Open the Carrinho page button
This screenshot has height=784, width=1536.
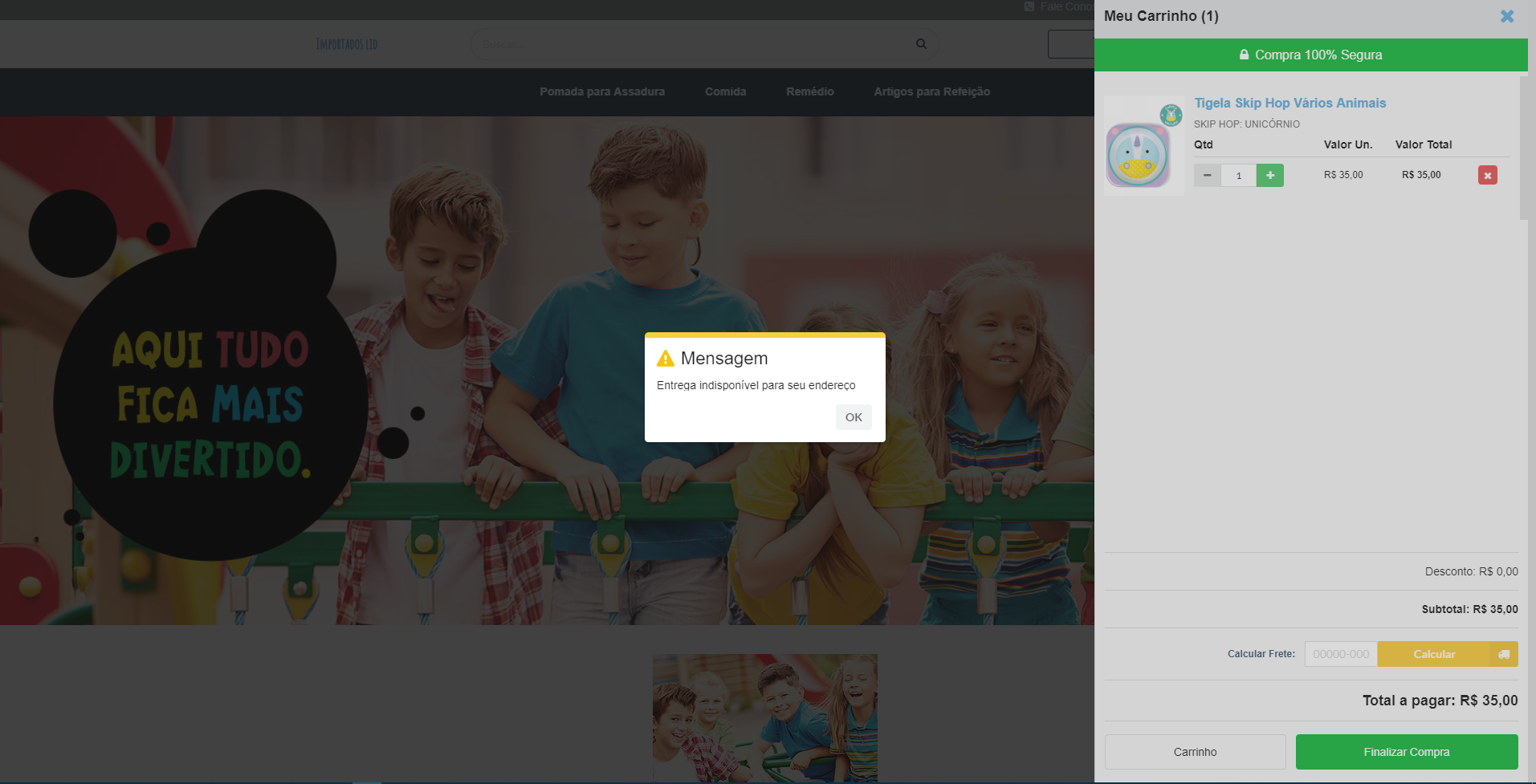tap(1195, 752)
